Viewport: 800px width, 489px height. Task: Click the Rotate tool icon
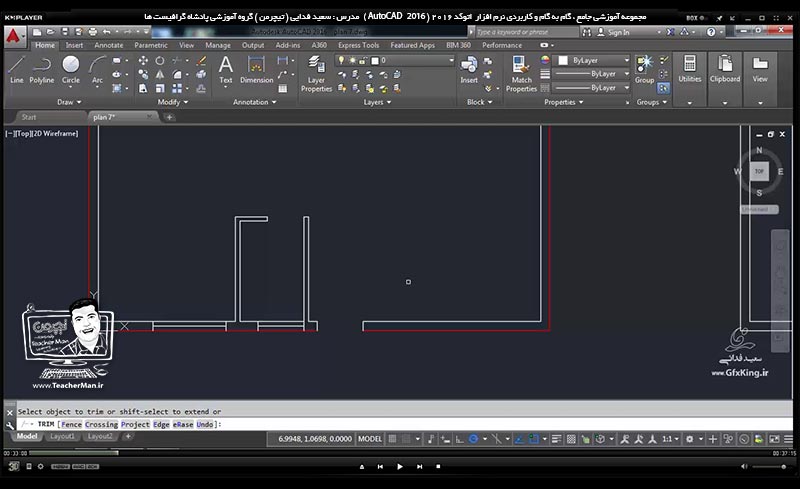pyautogui.click(x=160, y=61)
